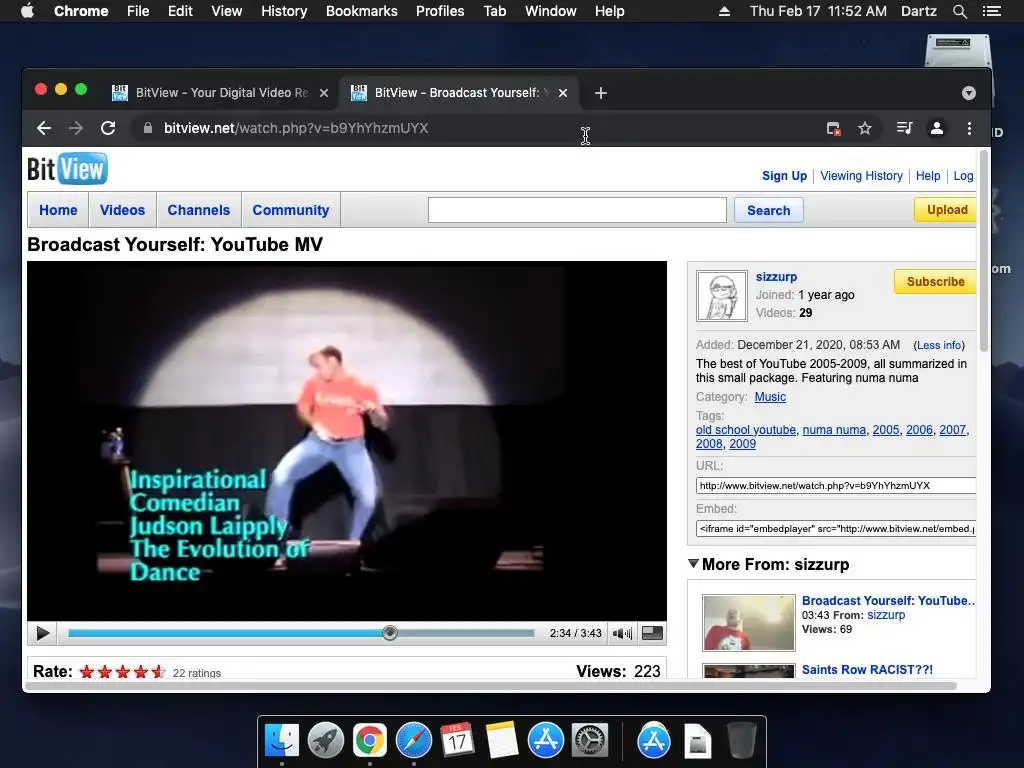This screenshot has width=1024, height=768.
Task: Open the Apple menu
Action: (x=27, y=11)
